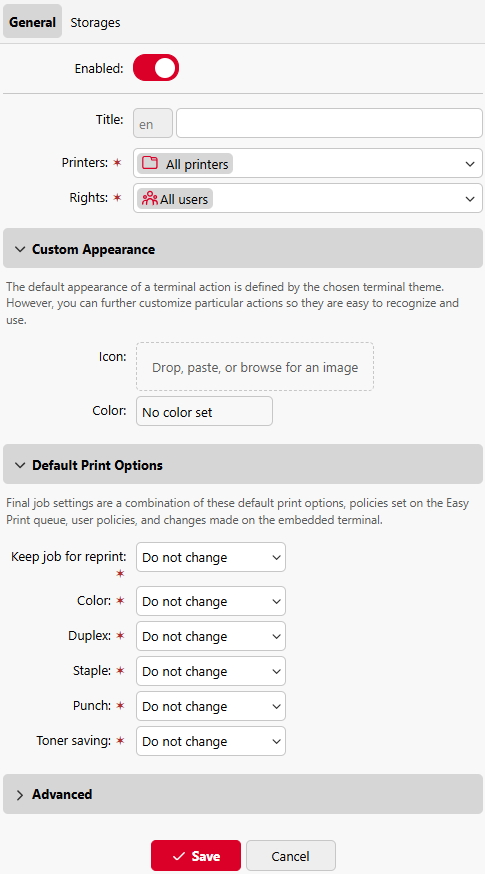Open the Staple dropdown
The width and height of the screenshot is (485, 874).
tap(211, 672)
